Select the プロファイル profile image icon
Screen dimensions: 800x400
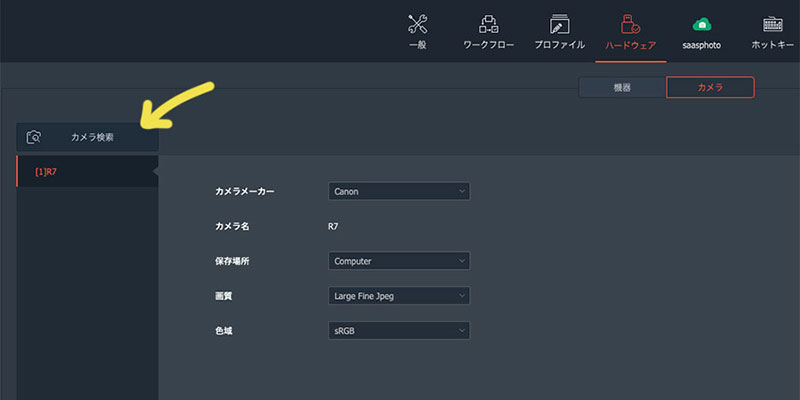560,24
